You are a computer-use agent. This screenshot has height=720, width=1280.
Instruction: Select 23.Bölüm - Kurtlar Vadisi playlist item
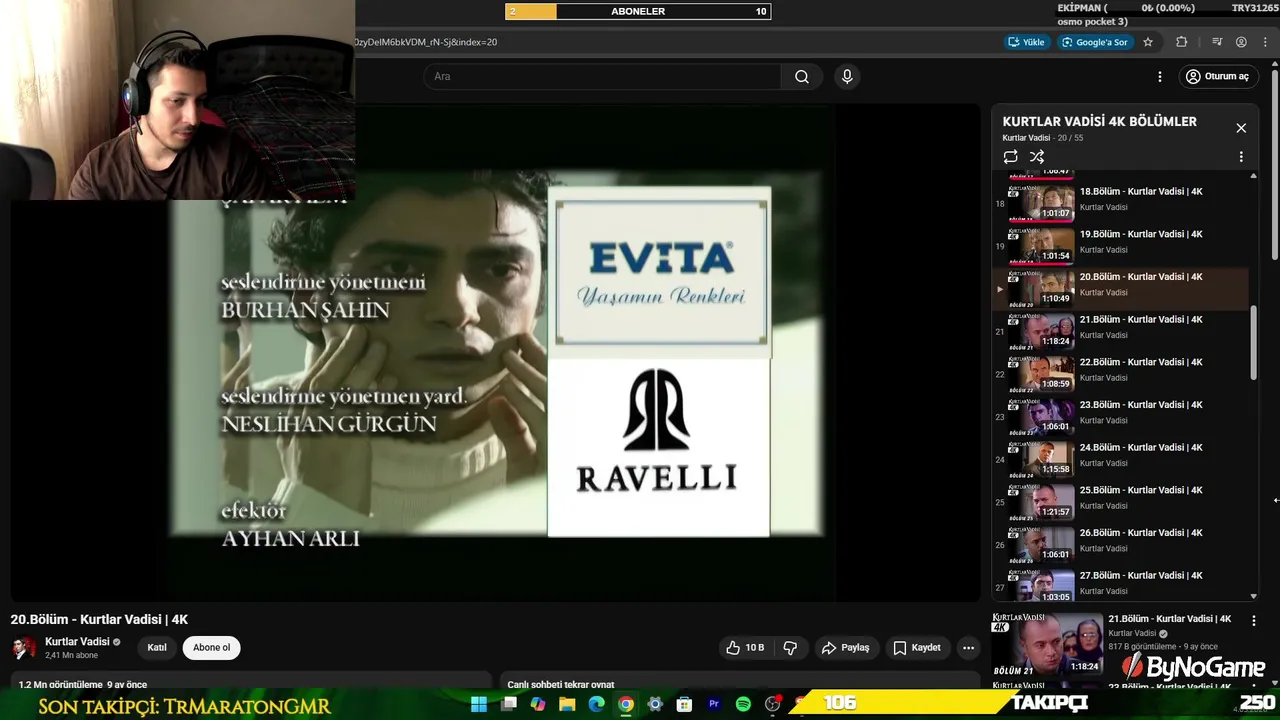1120,416
